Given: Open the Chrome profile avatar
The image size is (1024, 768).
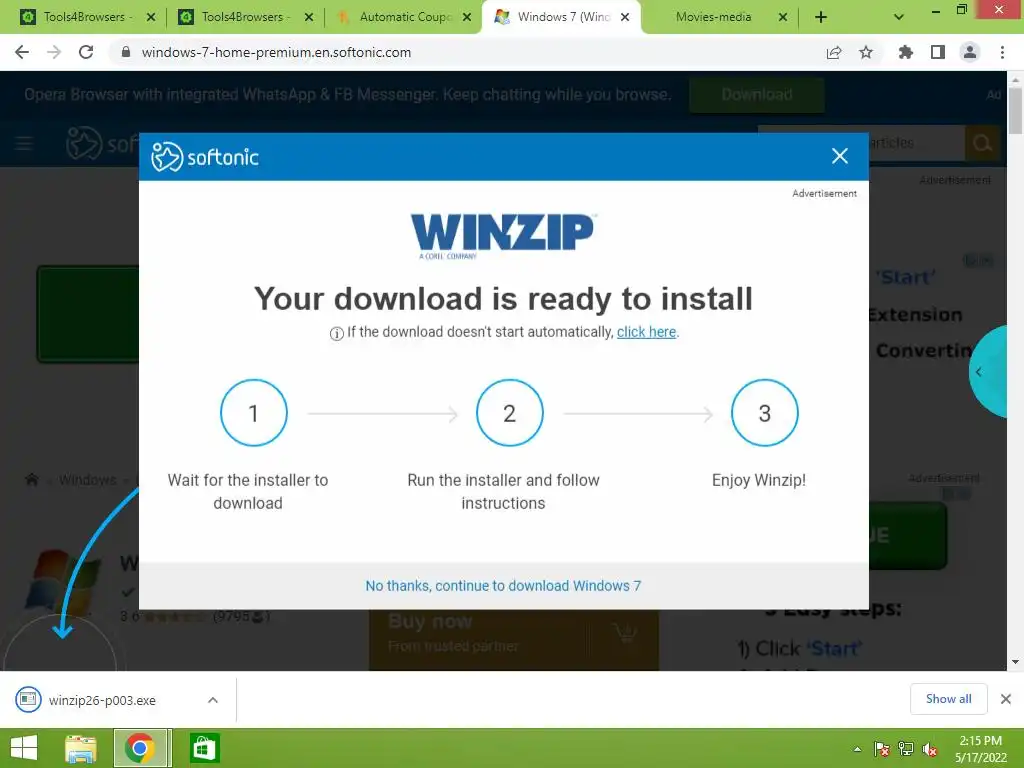Looking at the screenshot, I should point(970,52).
